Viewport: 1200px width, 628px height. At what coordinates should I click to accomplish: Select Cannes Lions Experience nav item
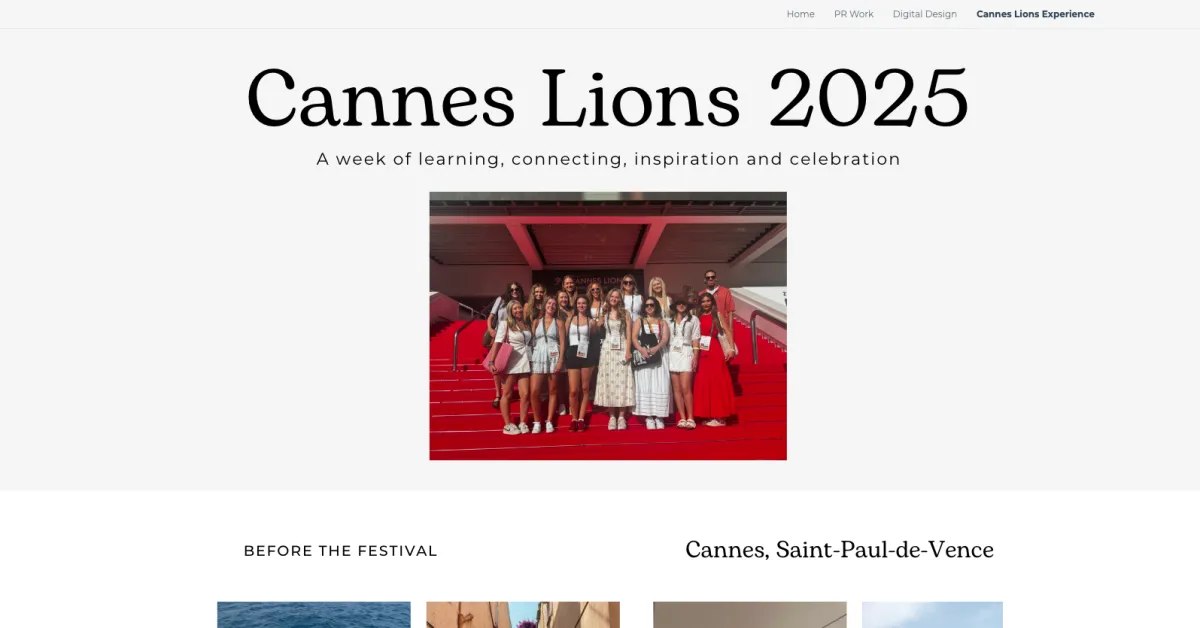(x=1035, y=14)
